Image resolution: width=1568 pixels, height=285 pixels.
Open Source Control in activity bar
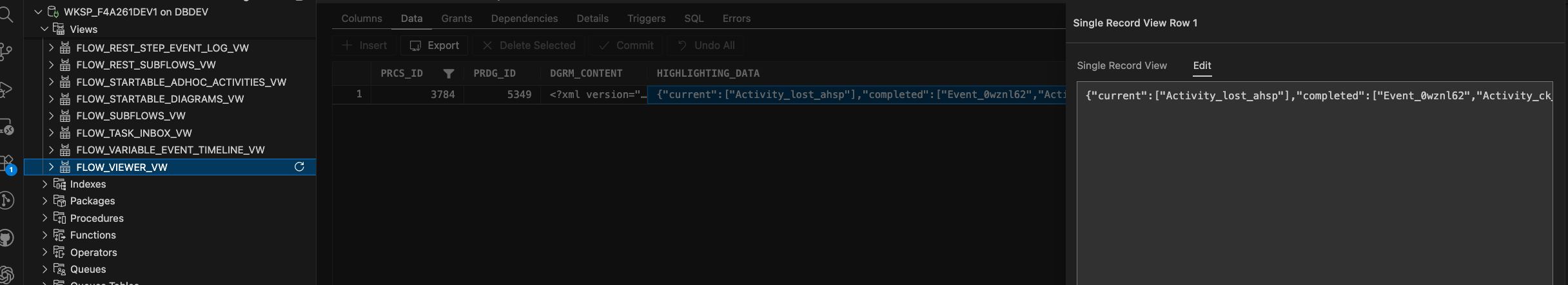coord(6,51)
